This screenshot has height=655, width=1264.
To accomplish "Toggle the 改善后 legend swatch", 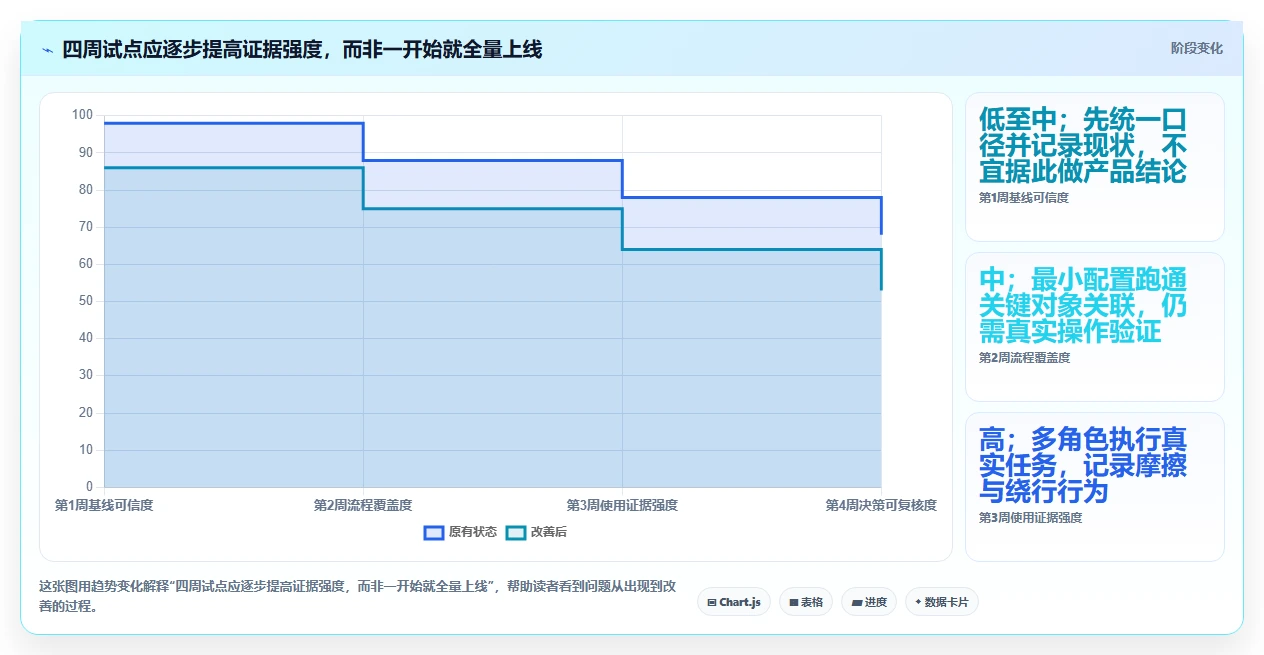I will click(x=515, y=532).
